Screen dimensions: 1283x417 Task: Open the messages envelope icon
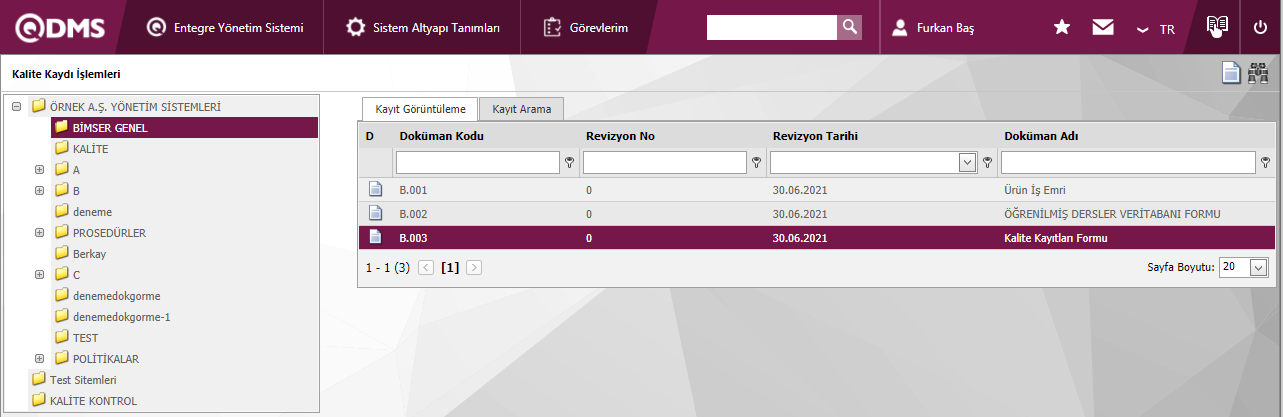click(1103, 28)
